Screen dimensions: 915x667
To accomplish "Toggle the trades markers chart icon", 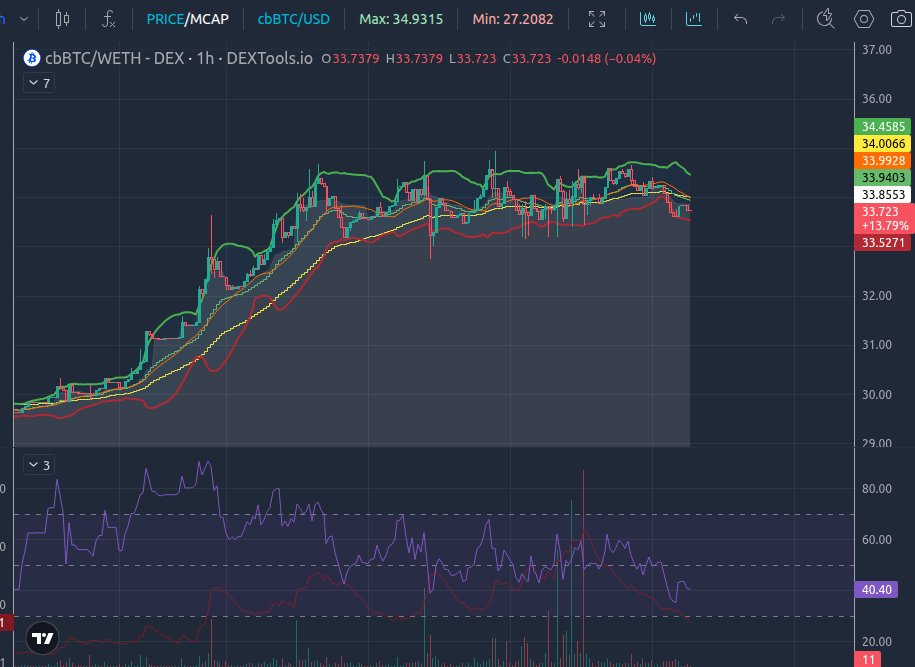I will 648,19.
